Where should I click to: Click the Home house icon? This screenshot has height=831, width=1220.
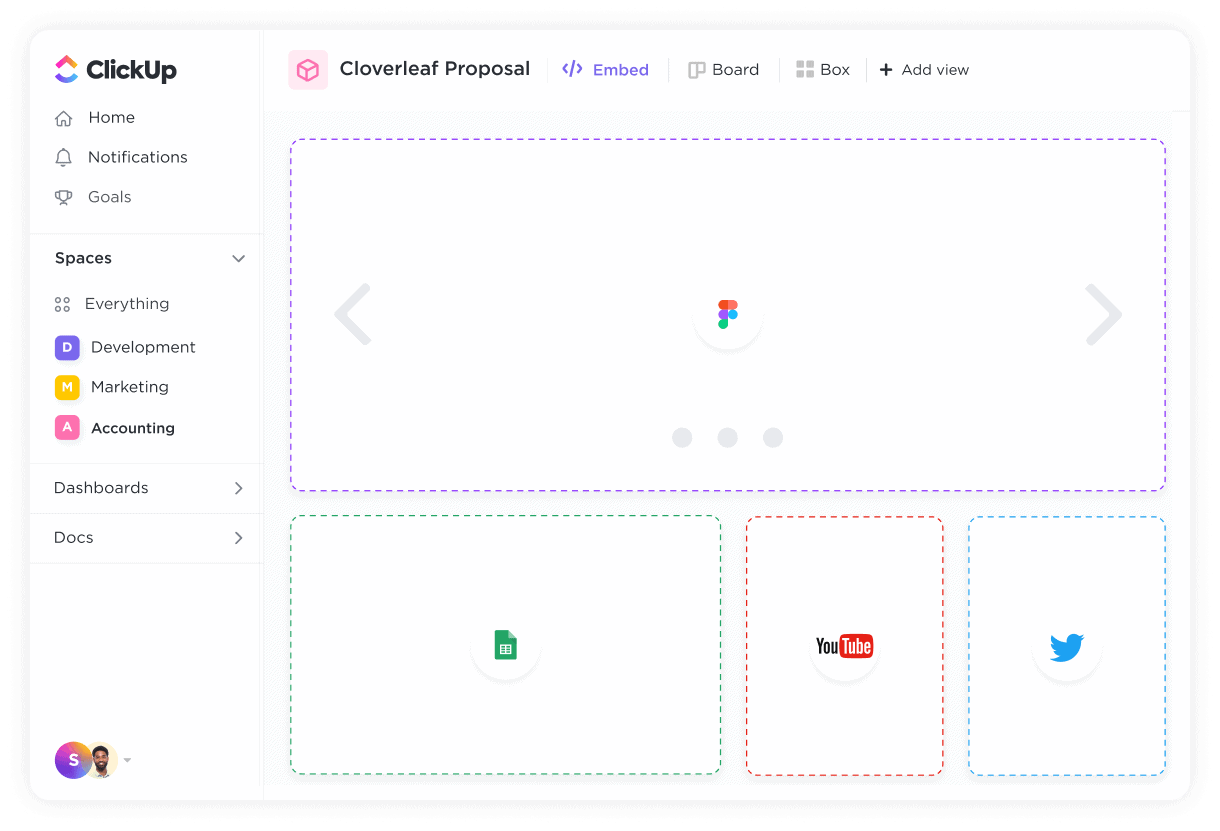(x=63, y=118)
